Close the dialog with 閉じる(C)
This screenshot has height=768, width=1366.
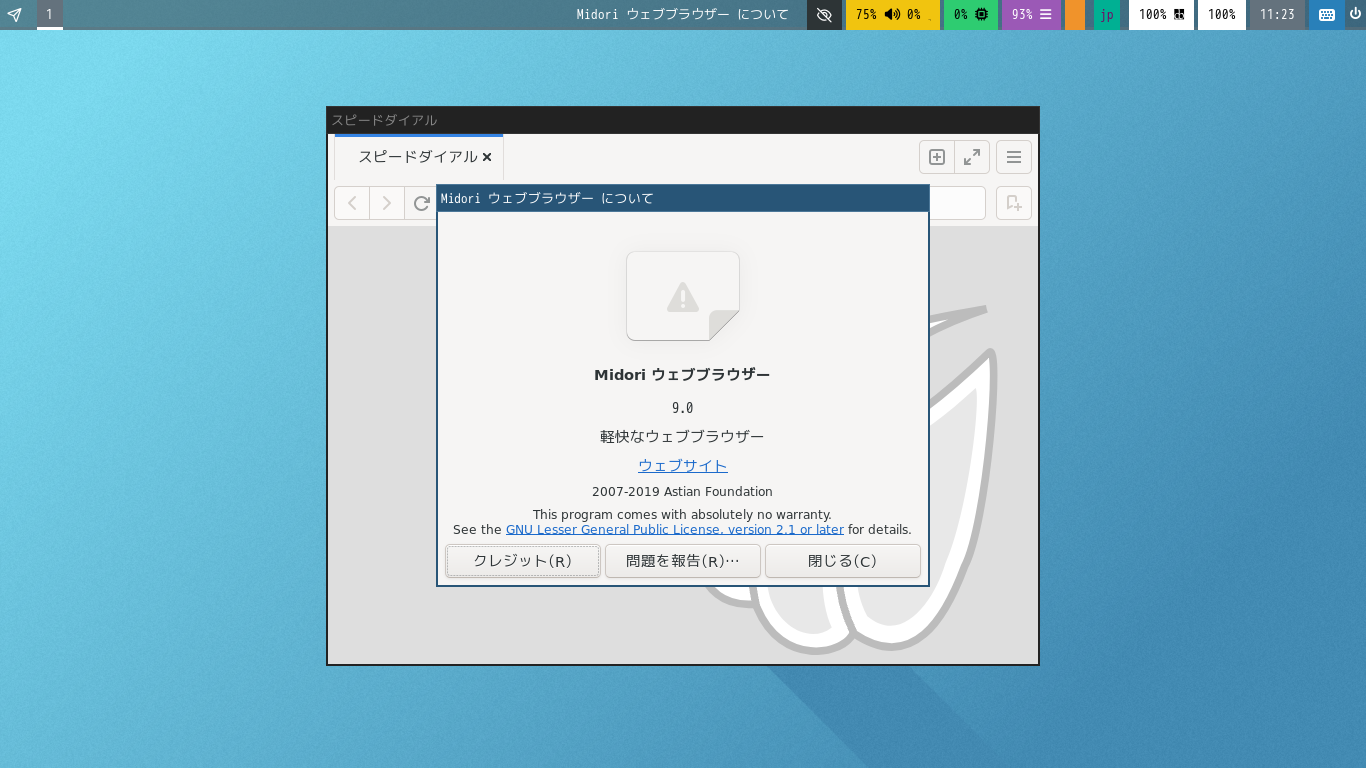click(842, 561)
